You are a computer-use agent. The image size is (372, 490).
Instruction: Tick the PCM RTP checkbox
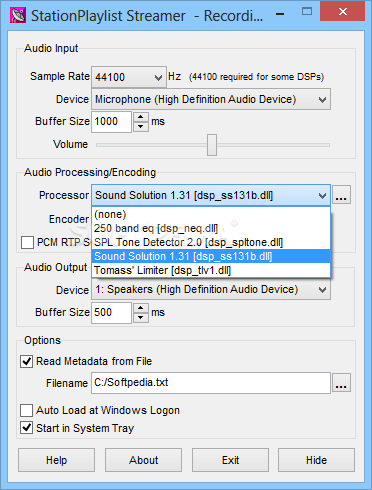[x=27, y=242]
